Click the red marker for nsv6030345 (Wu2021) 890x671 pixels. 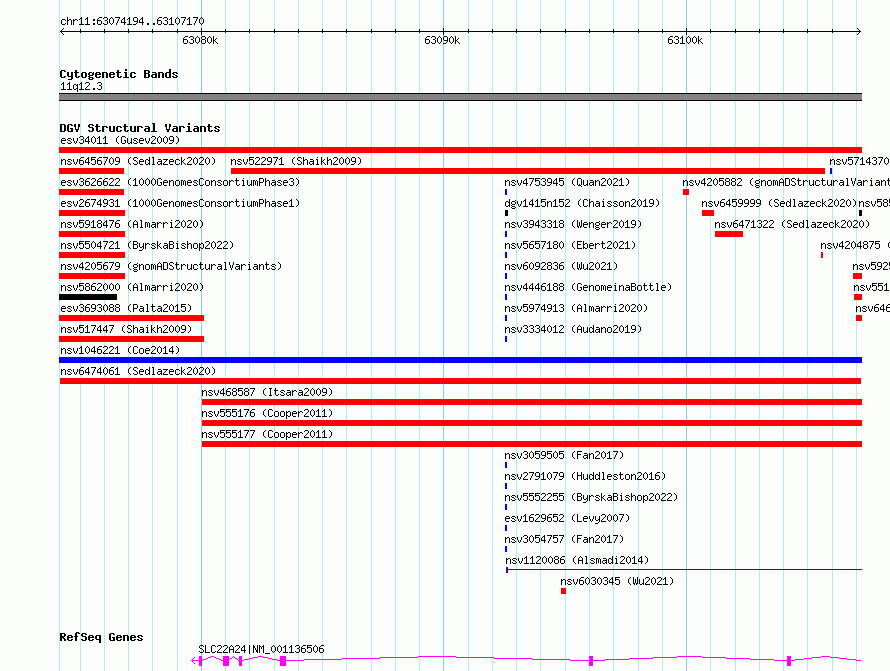pos(563,591)
